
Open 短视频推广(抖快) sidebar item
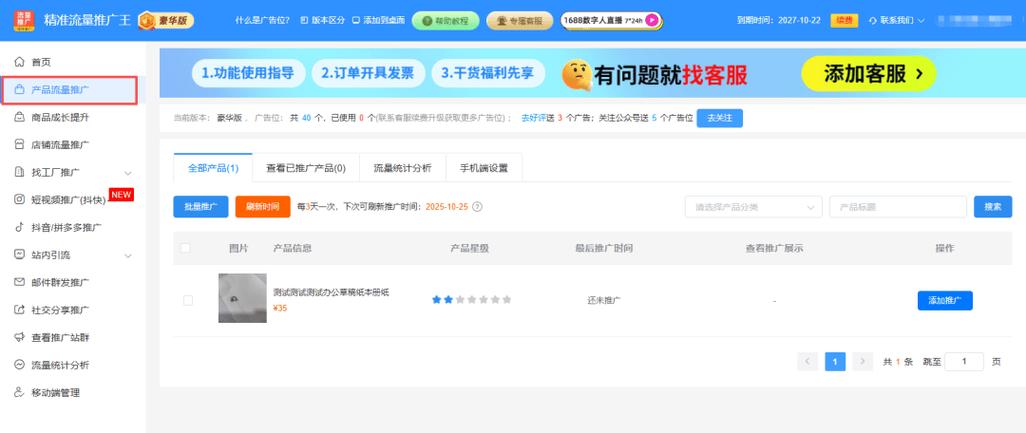(x=68, y=200)
